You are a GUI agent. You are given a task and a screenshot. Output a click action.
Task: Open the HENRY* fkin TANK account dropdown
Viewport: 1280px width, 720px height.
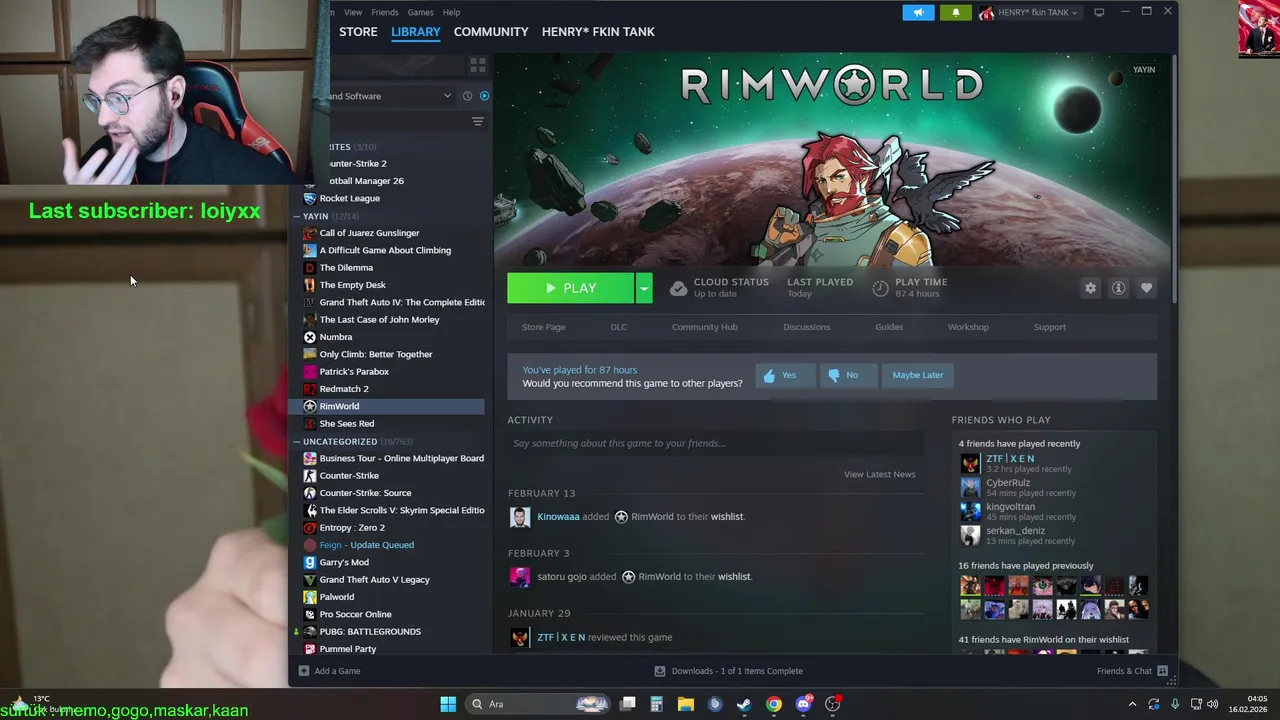(x=1029, y=12)
